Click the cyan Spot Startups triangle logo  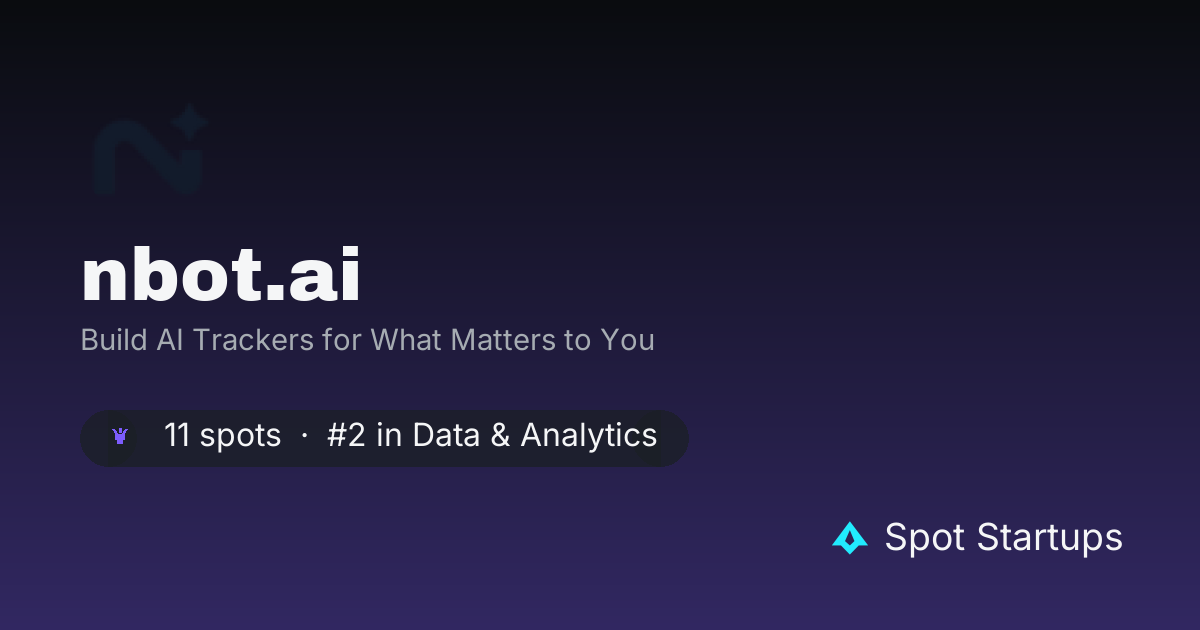coord(850,538)
